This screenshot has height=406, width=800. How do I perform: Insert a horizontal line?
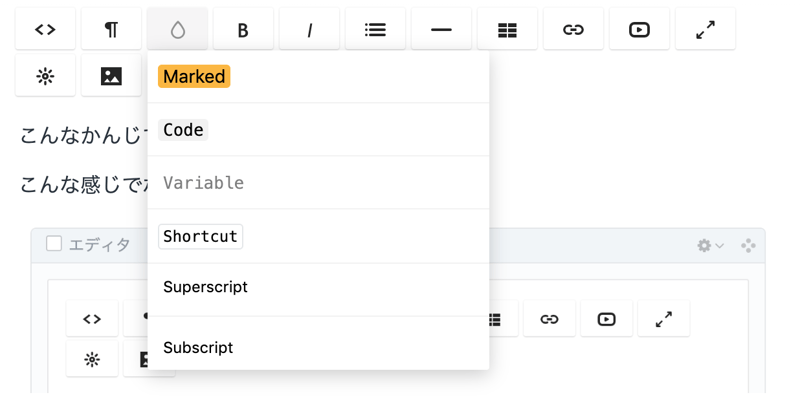(x=441, y=30)
